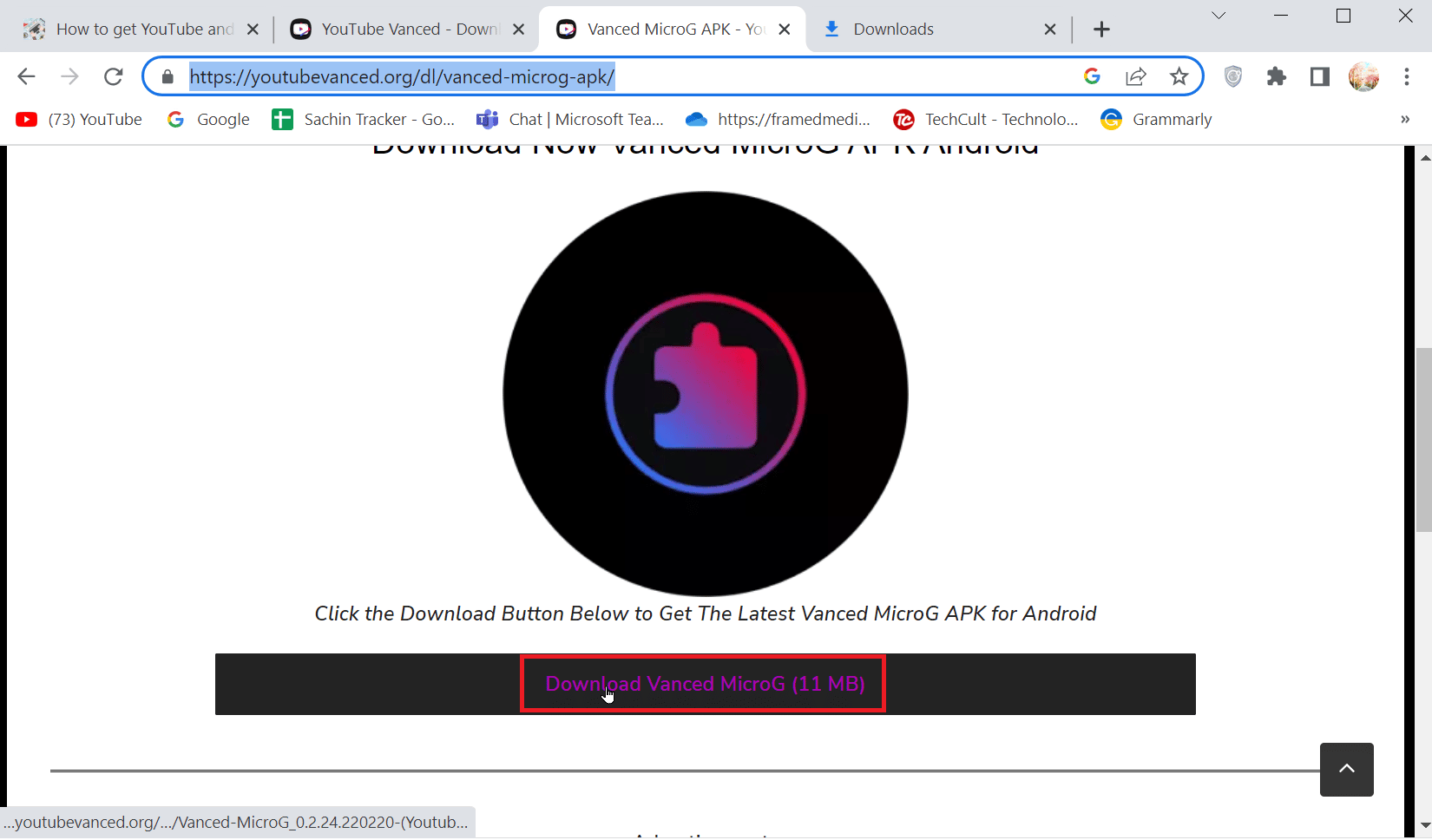Maximize the Chrome window
The height and width of the screenshot is (840, 1432).
pos(1343,16)
